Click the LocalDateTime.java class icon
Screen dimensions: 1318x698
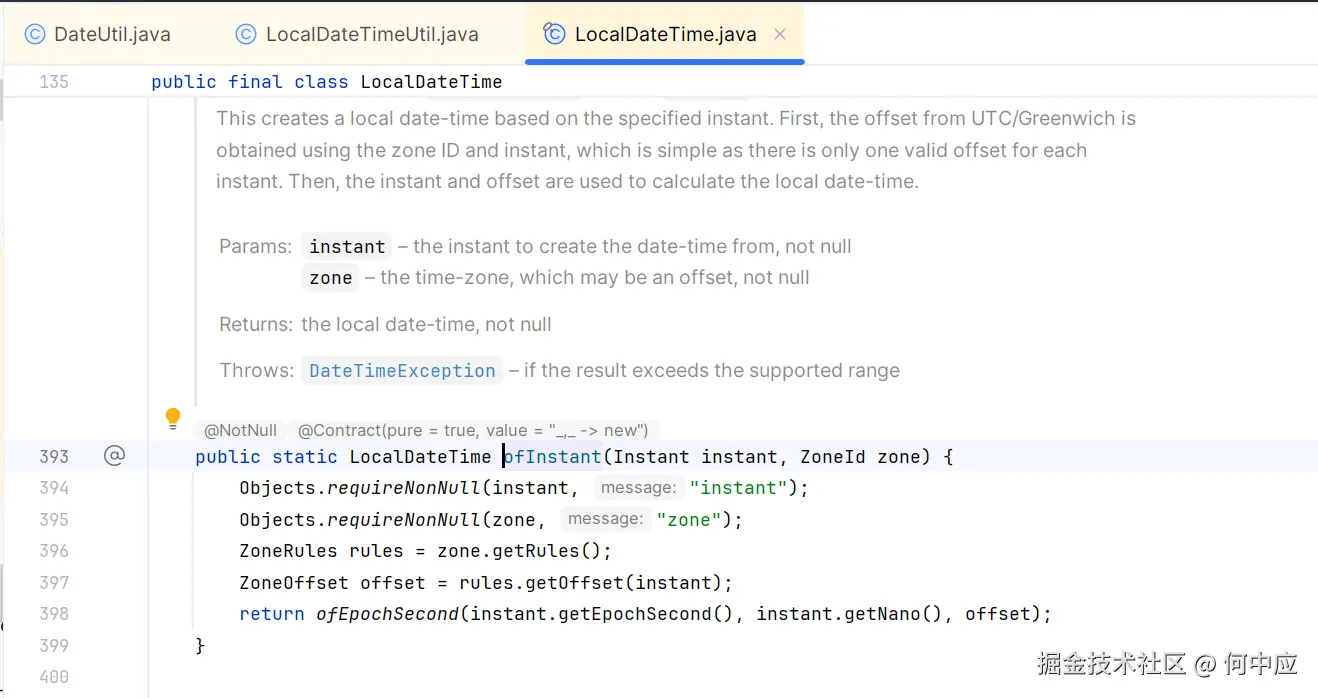[554, 34]
